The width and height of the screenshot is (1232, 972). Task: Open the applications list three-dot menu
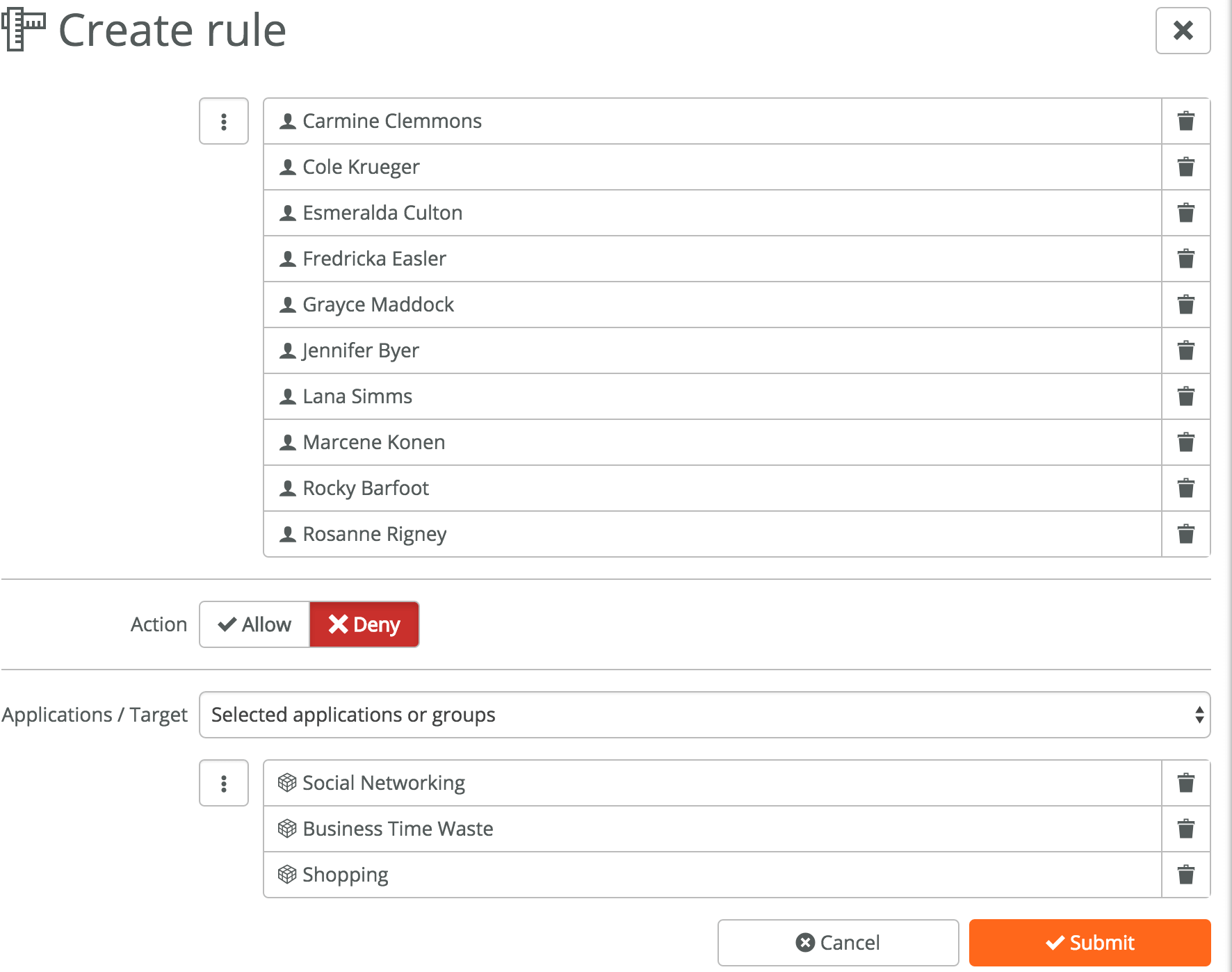pos(224,784)
